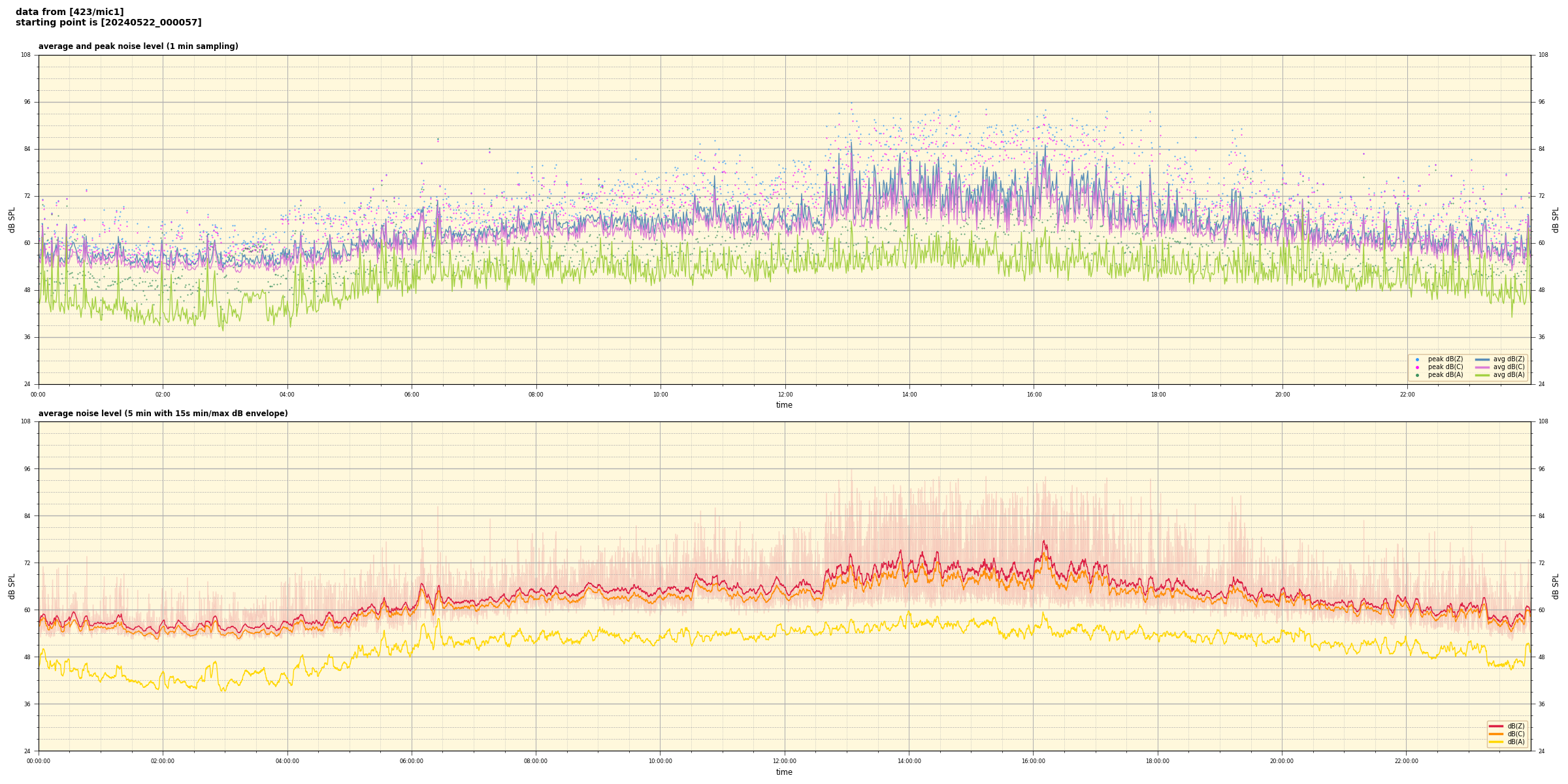
Task: Select the avg dB(C) pink legend line
Action: [x=1482, y=367]
